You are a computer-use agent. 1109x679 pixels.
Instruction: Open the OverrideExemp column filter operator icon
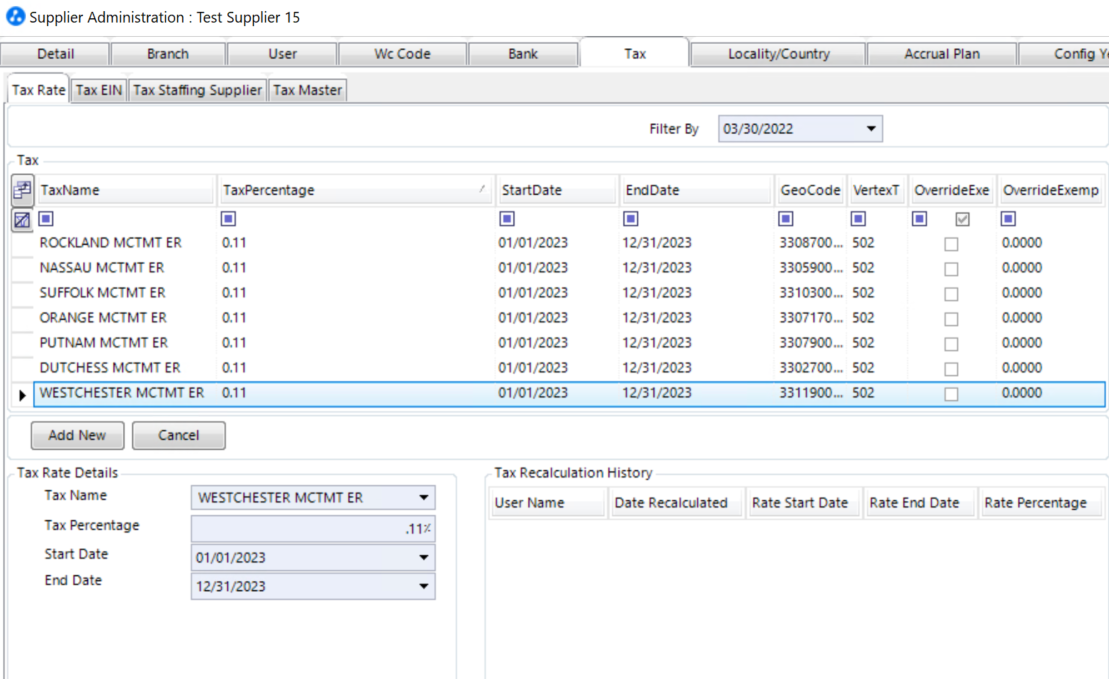[x=1009, y=219]
